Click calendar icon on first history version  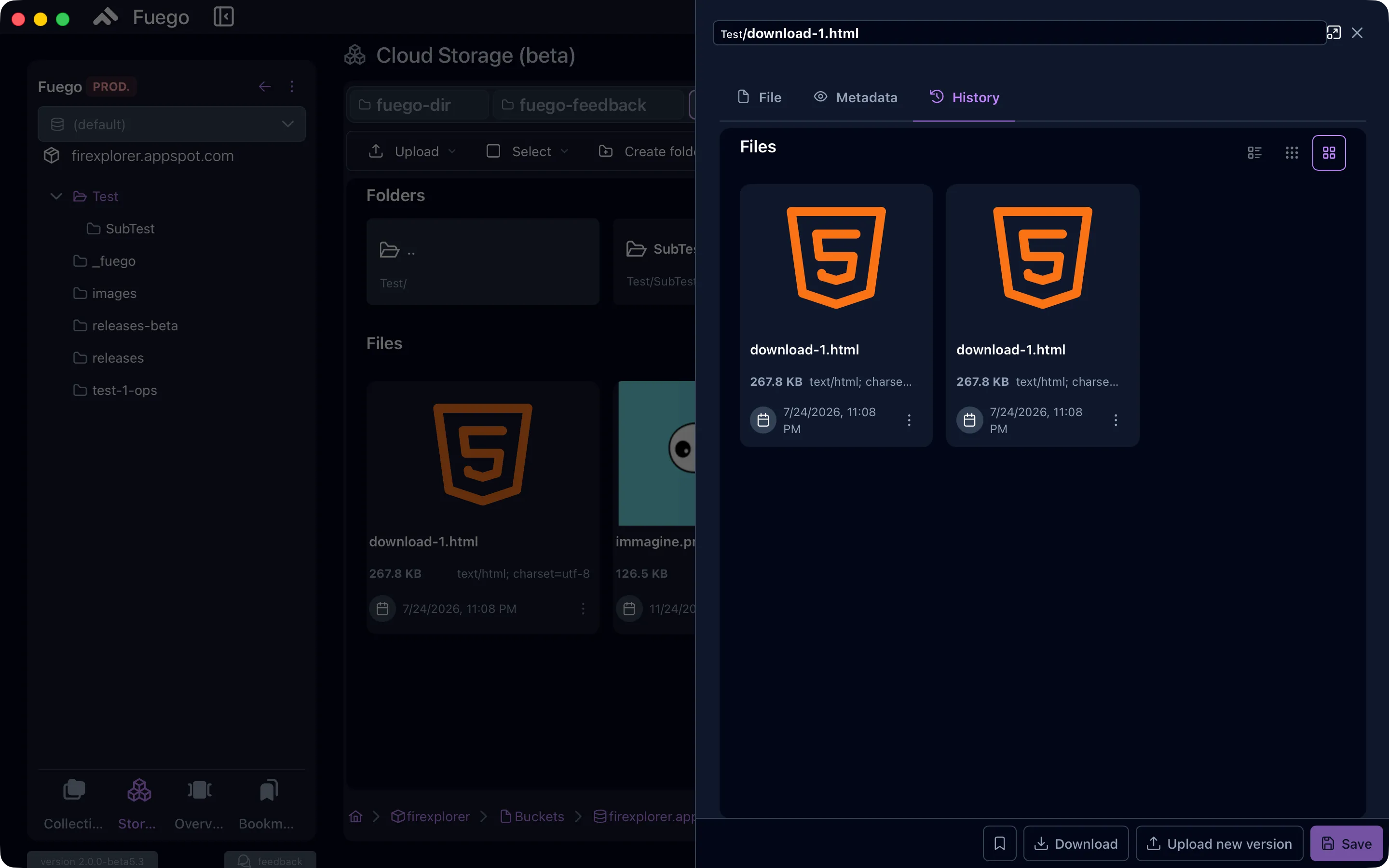[x=763, y=420]
